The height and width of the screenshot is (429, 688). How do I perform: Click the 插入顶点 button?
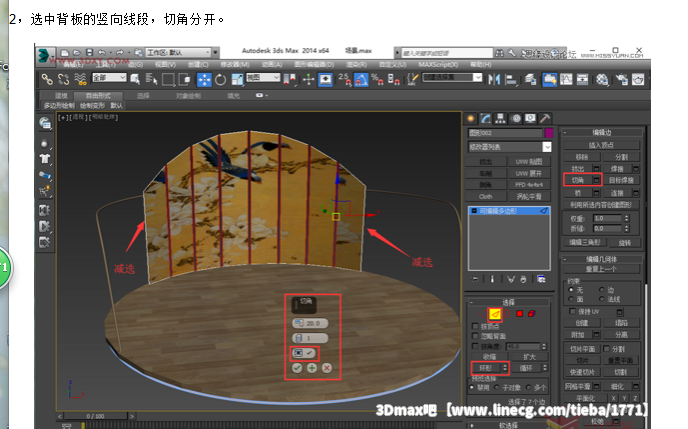pyautogui.click(x=601, y=145)
